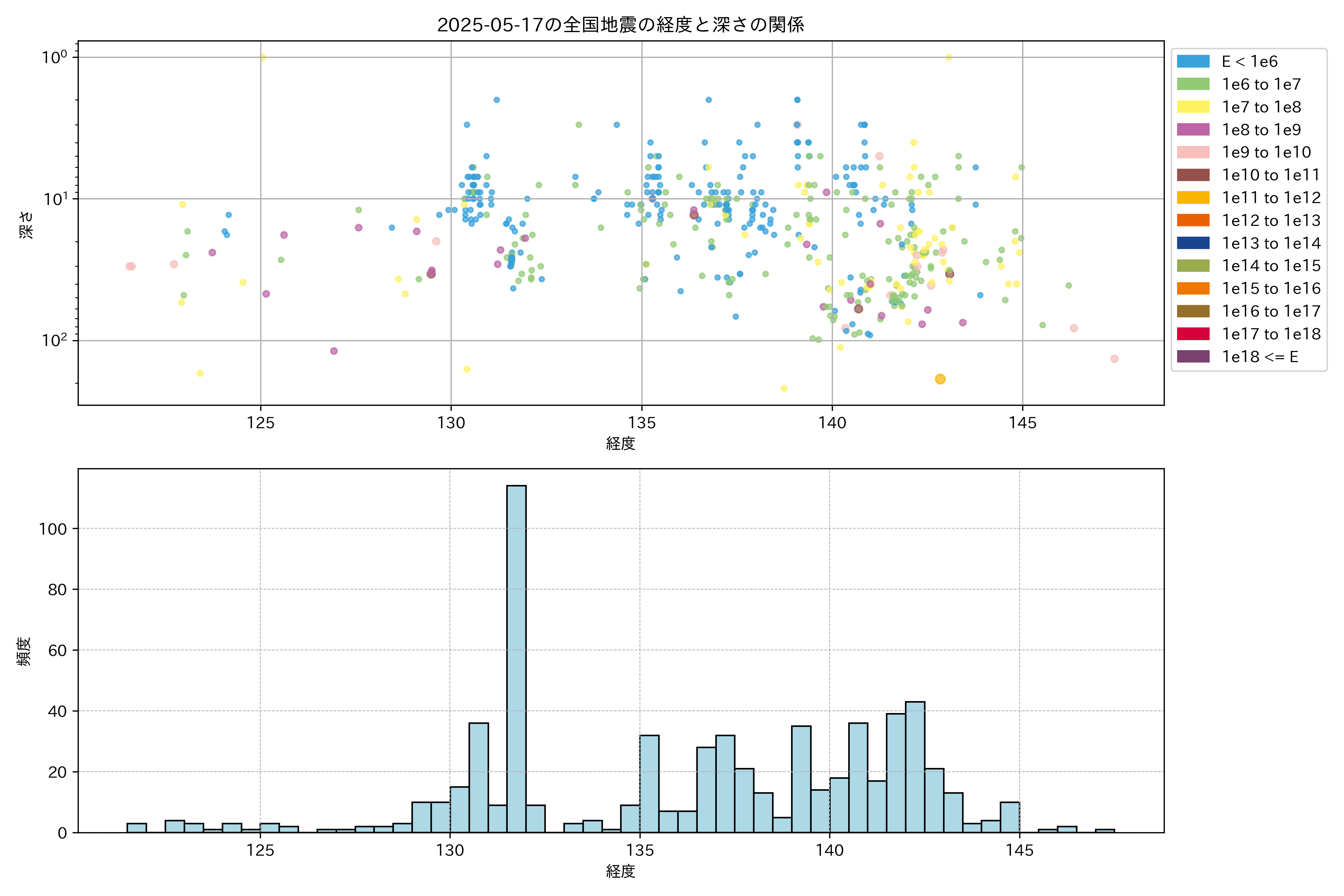Click the large orange scatter point near bottom
The height and width of the screenshot is (896, 1344).
(940, 379)
